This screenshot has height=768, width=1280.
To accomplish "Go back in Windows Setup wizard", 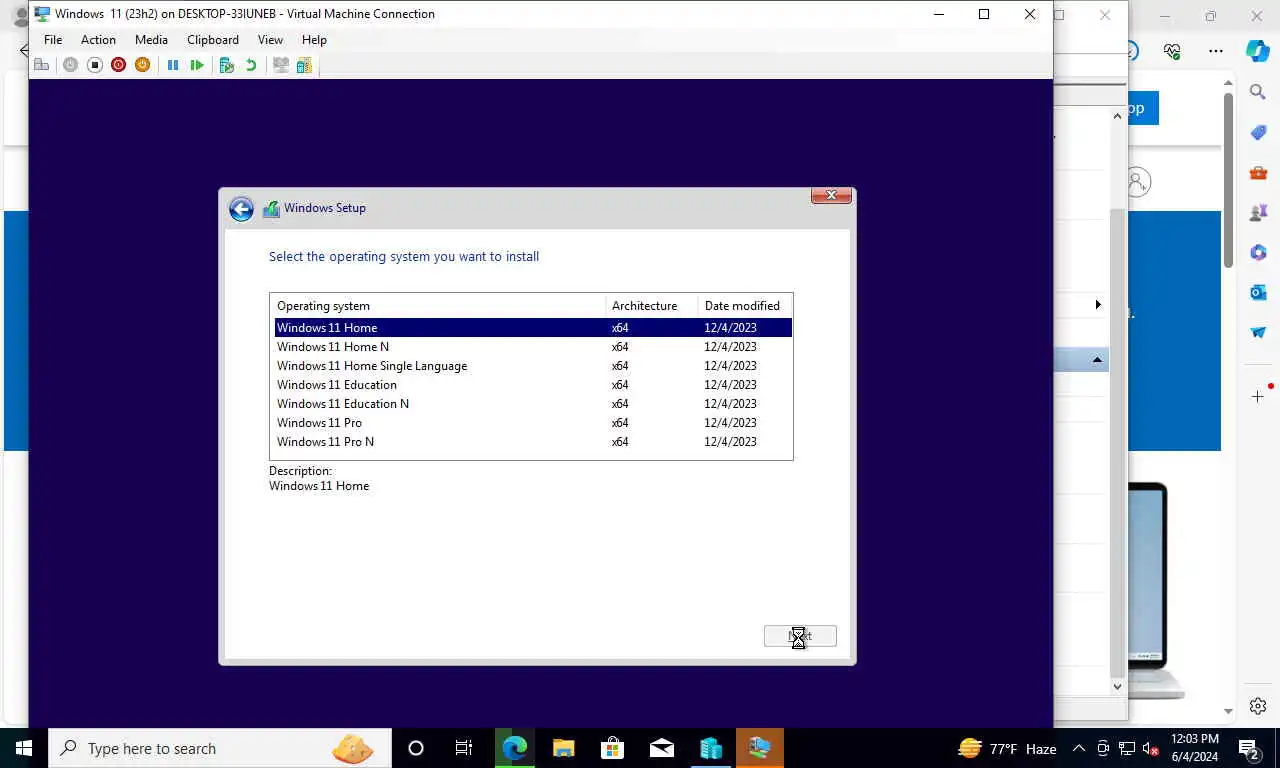I will (241, 208).
